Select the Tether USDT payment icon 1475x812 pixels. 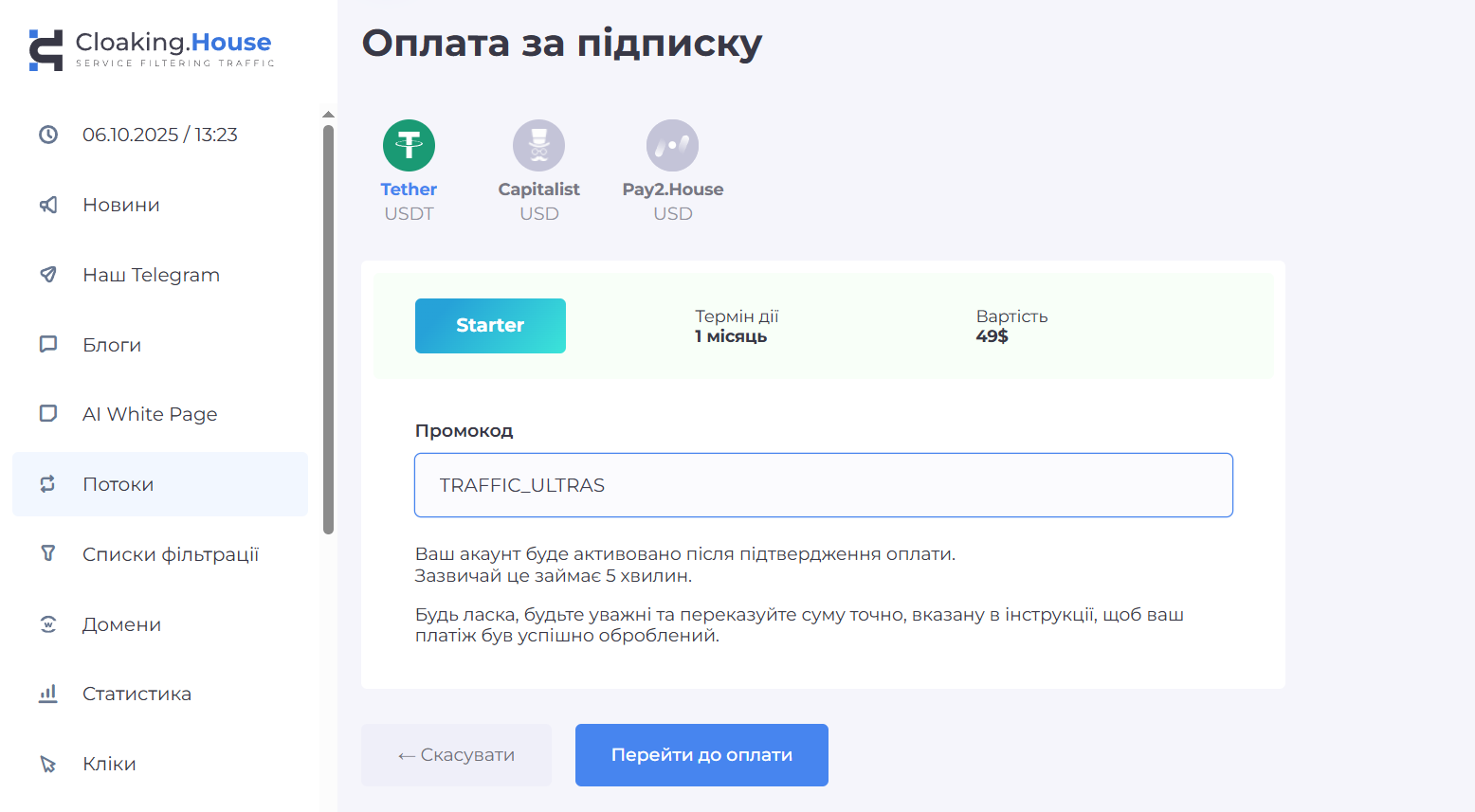point(409,146)
